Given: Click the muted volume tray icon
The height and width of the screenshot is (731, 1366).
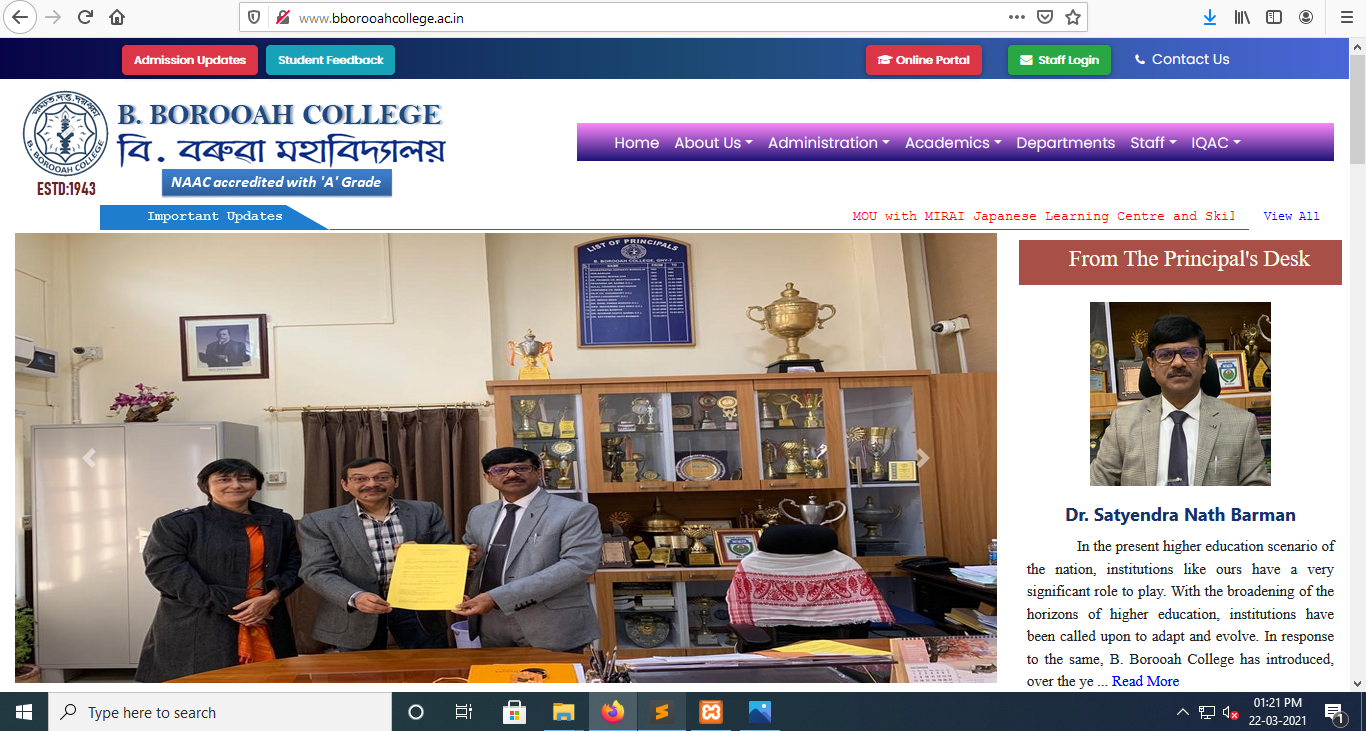Looking at the screenshot, I should pos(1231,713).
